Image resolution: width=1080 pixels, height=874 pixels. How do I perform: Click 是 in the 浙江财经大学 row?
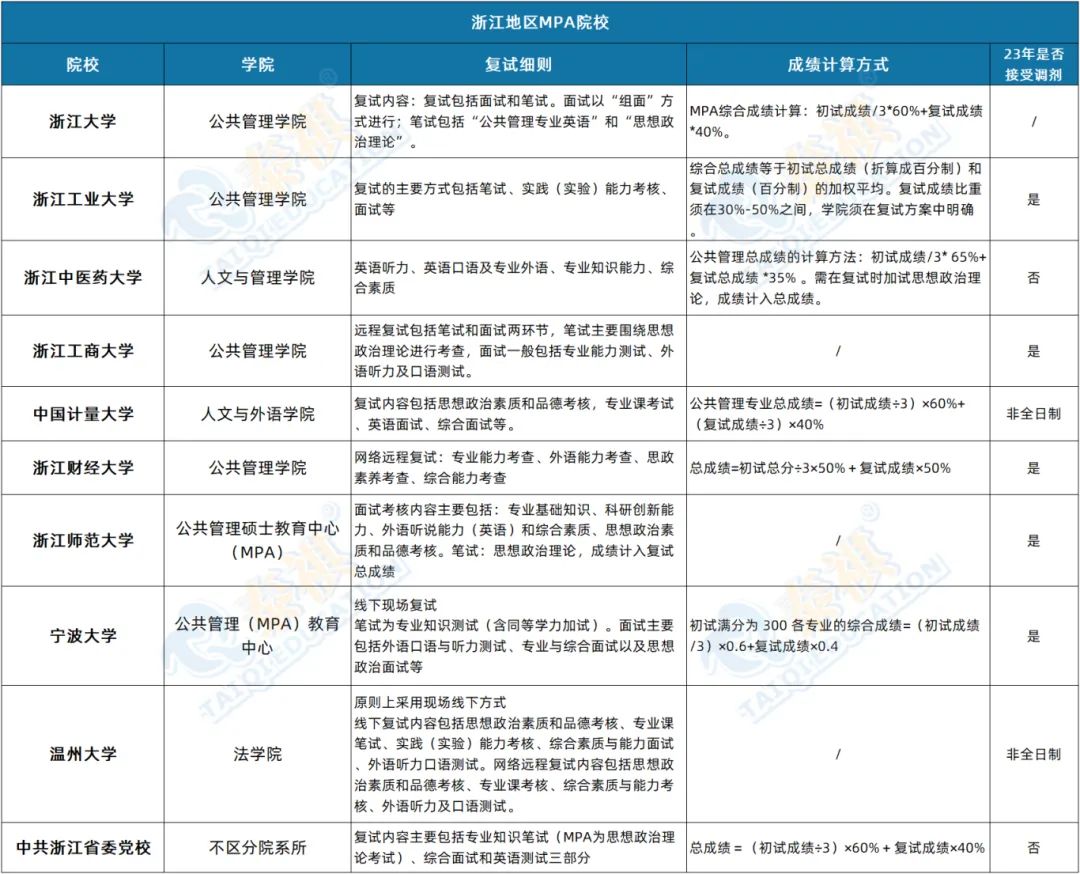point(1034,468)
